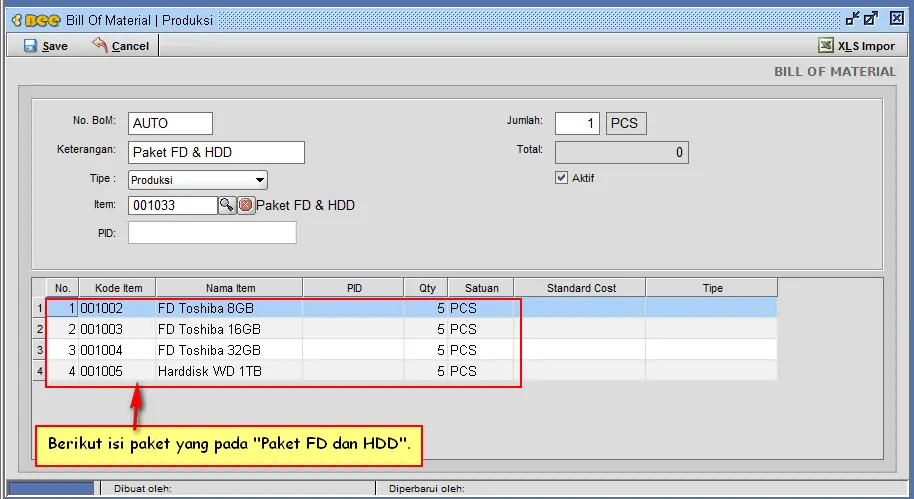
Task: Click the empty PID input field
Action: coord(212,233)
